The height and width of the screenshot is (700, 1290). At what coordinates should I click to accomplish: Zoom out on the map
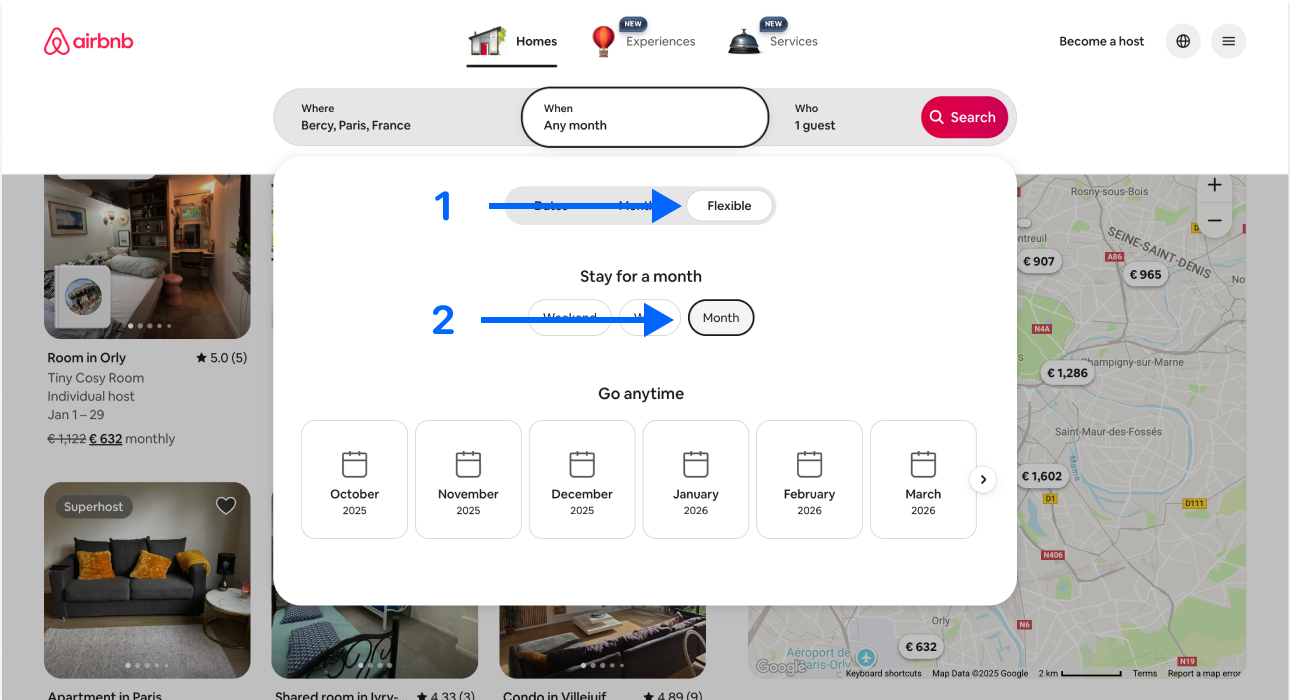point(1214,220)
